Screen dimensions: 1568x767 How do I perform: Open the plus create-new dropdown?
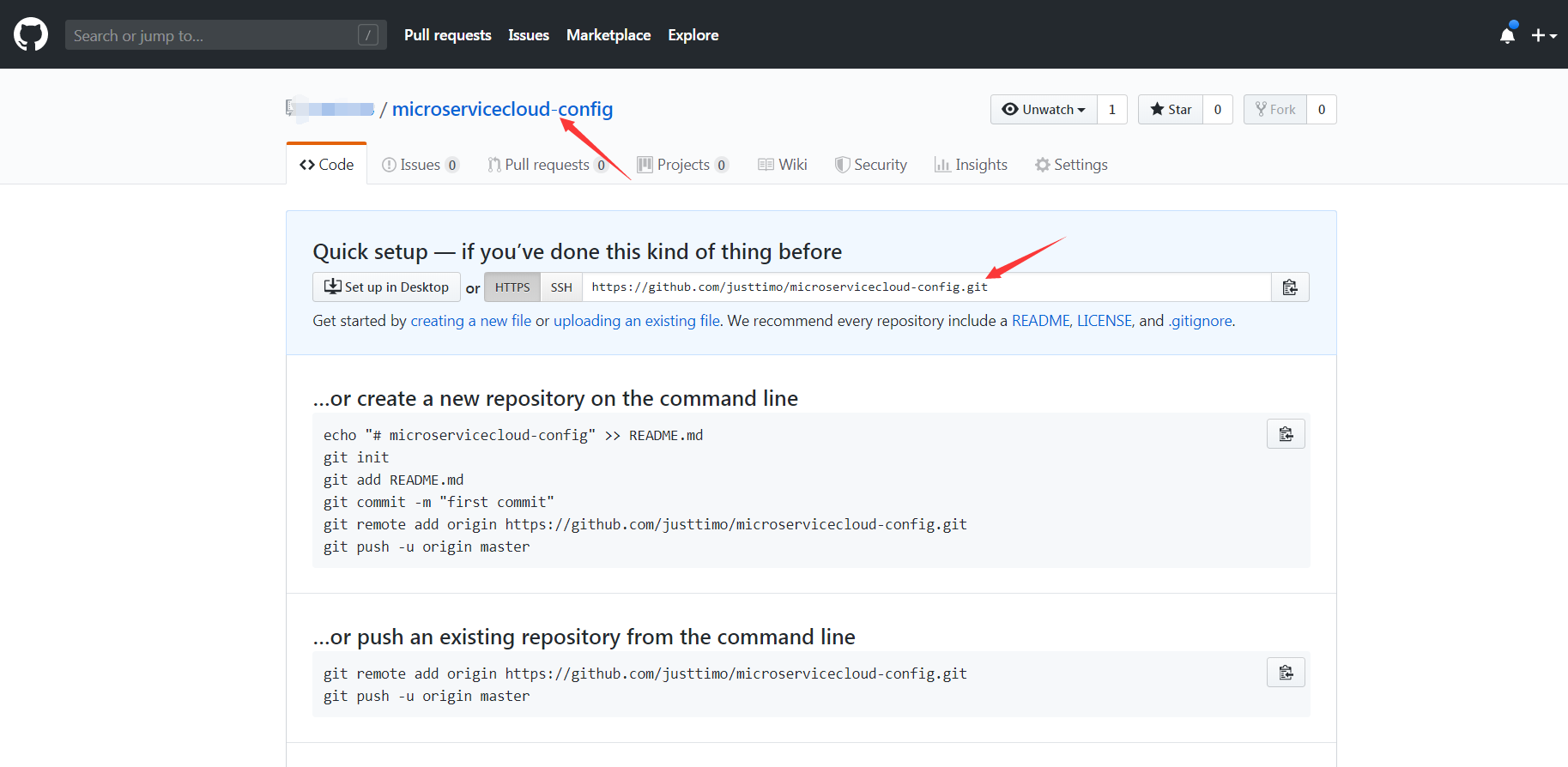[x=1543, y=35]
